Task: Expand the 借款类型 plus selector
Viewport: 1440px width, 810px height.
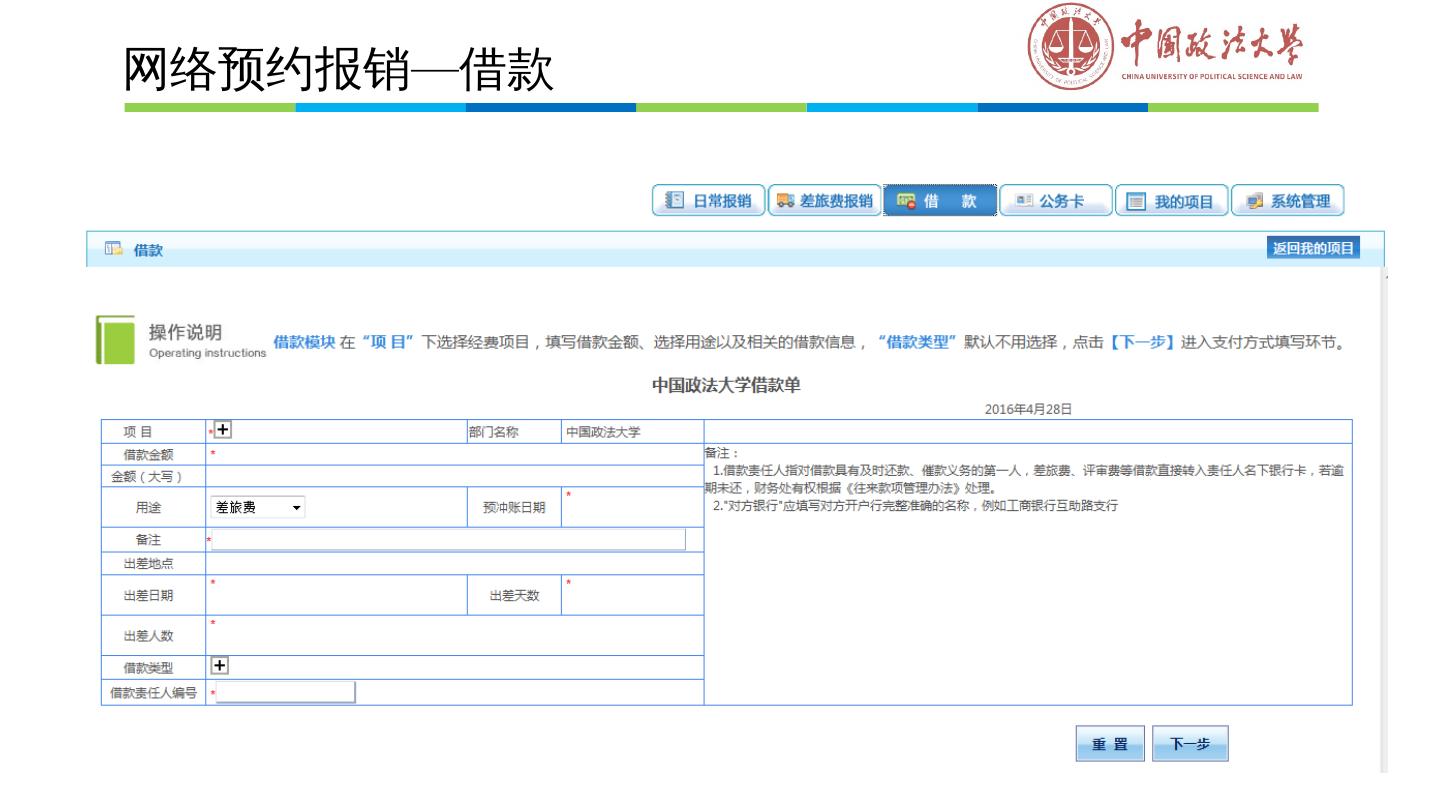Action: click(x=219, y=665)
